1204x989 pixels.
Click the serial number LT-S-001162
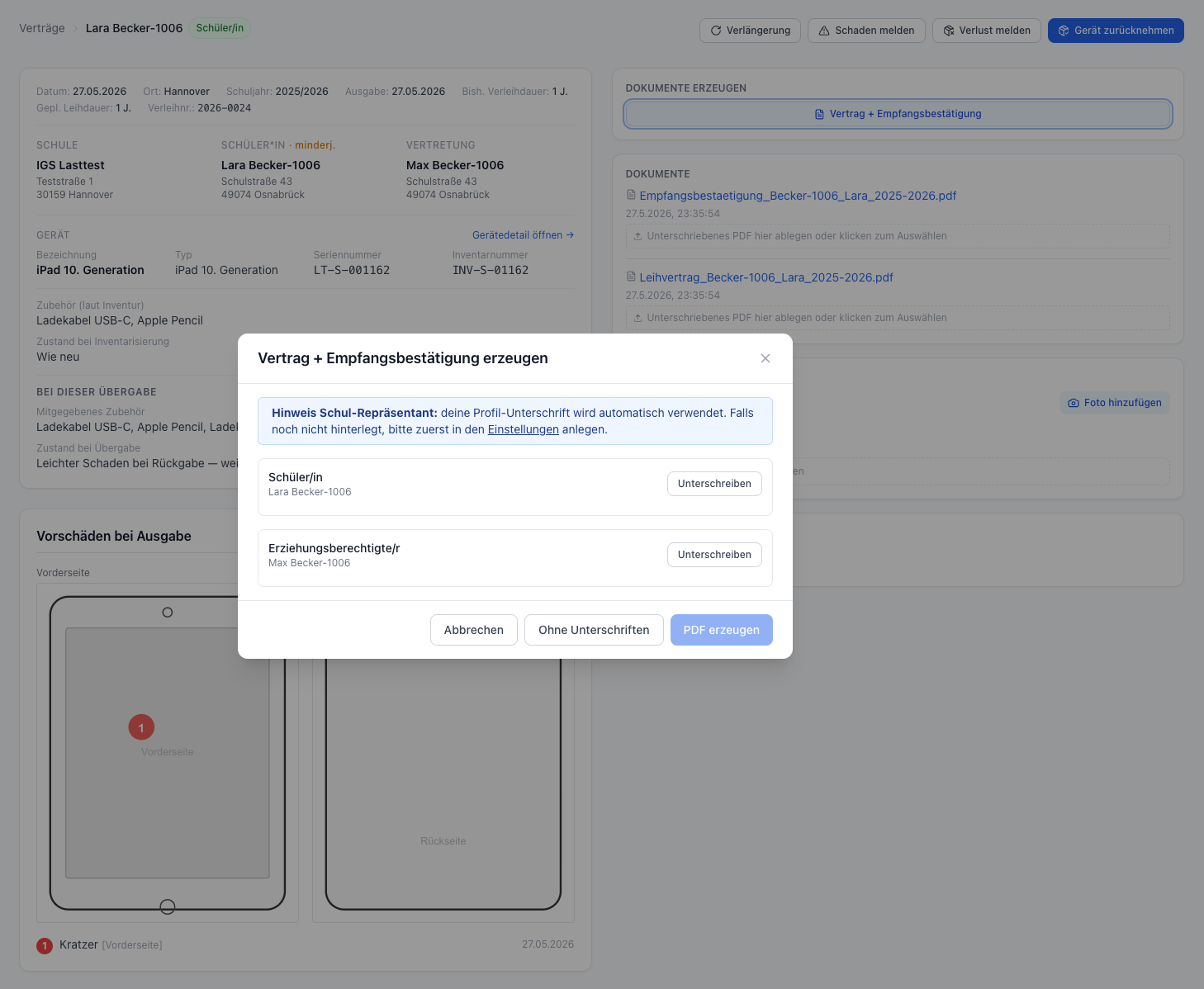352,270
